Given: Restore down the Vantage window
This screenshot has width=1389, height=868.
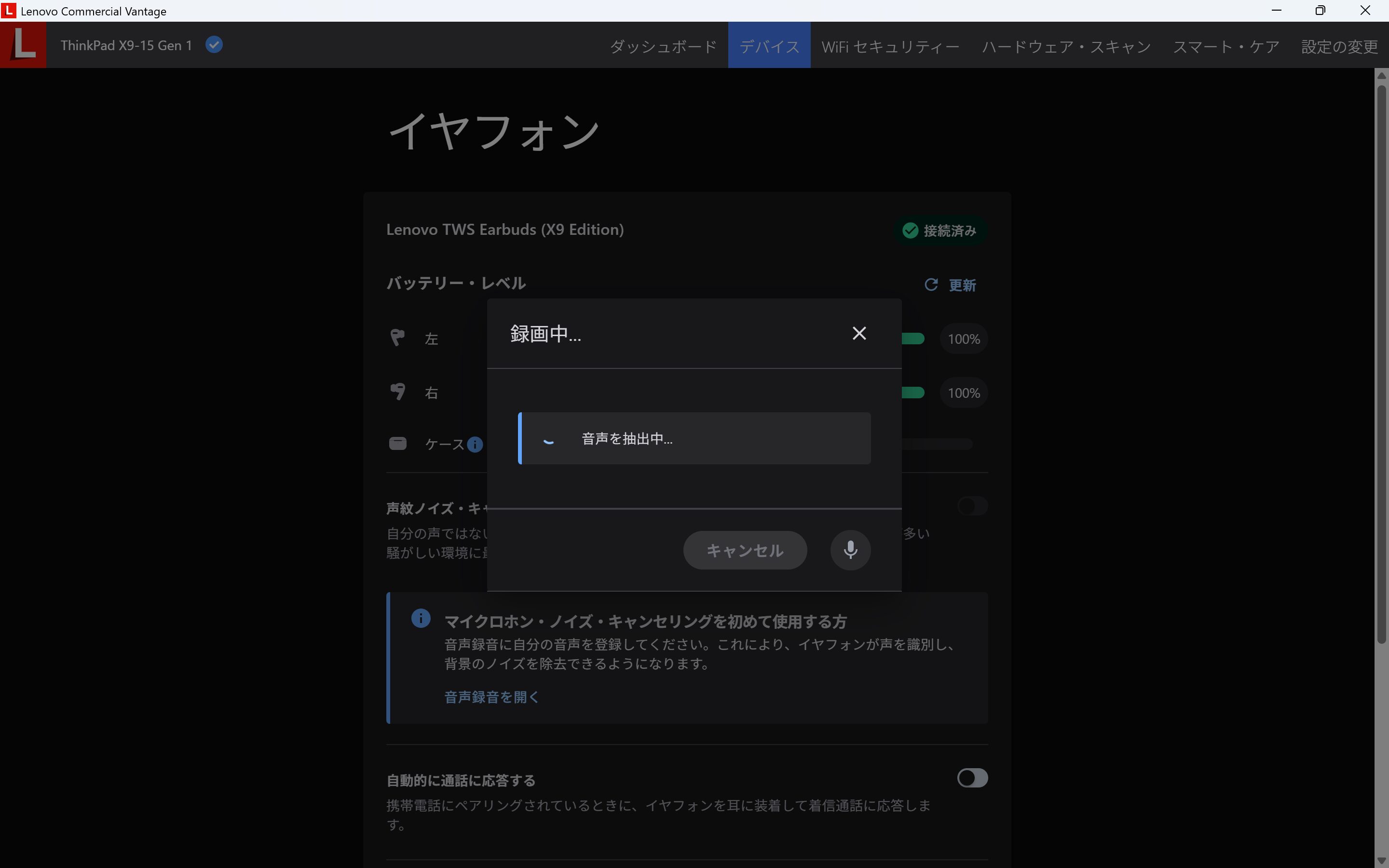Looking at the screenshot, I should click(1321, 10).
